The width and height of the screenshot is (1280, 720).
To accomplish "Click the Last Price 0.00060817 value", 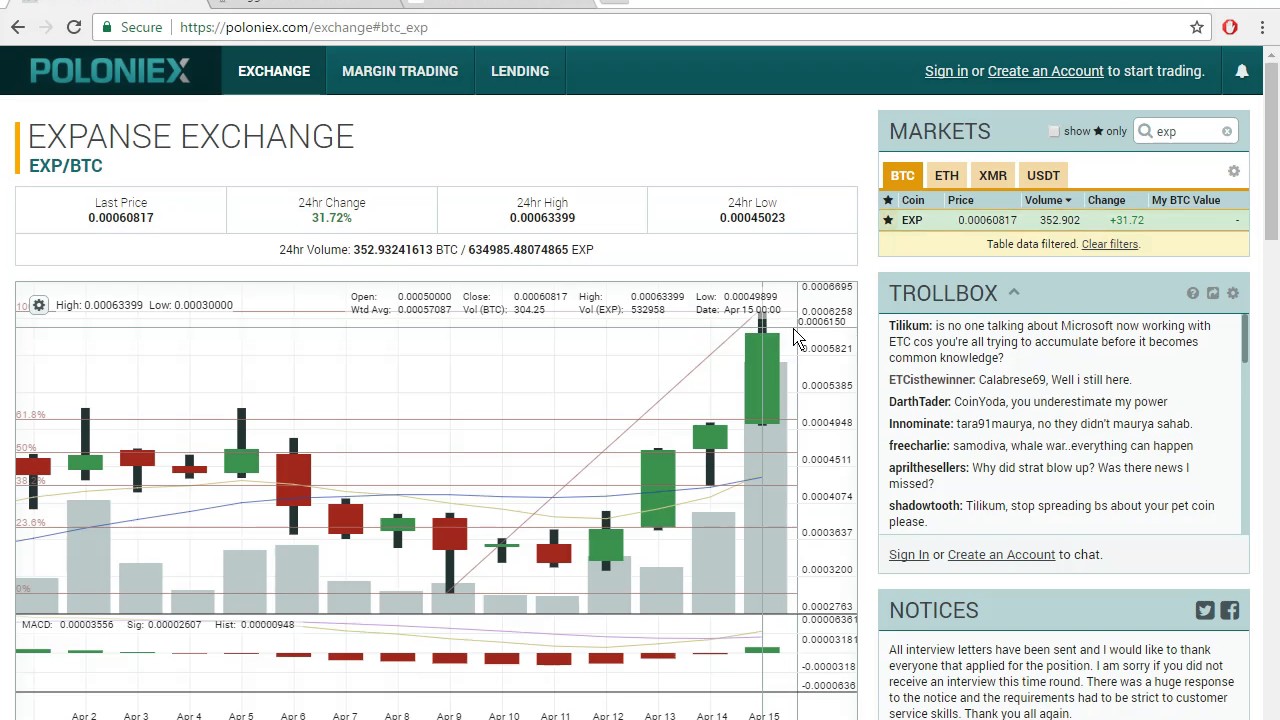I will point(120,218).
